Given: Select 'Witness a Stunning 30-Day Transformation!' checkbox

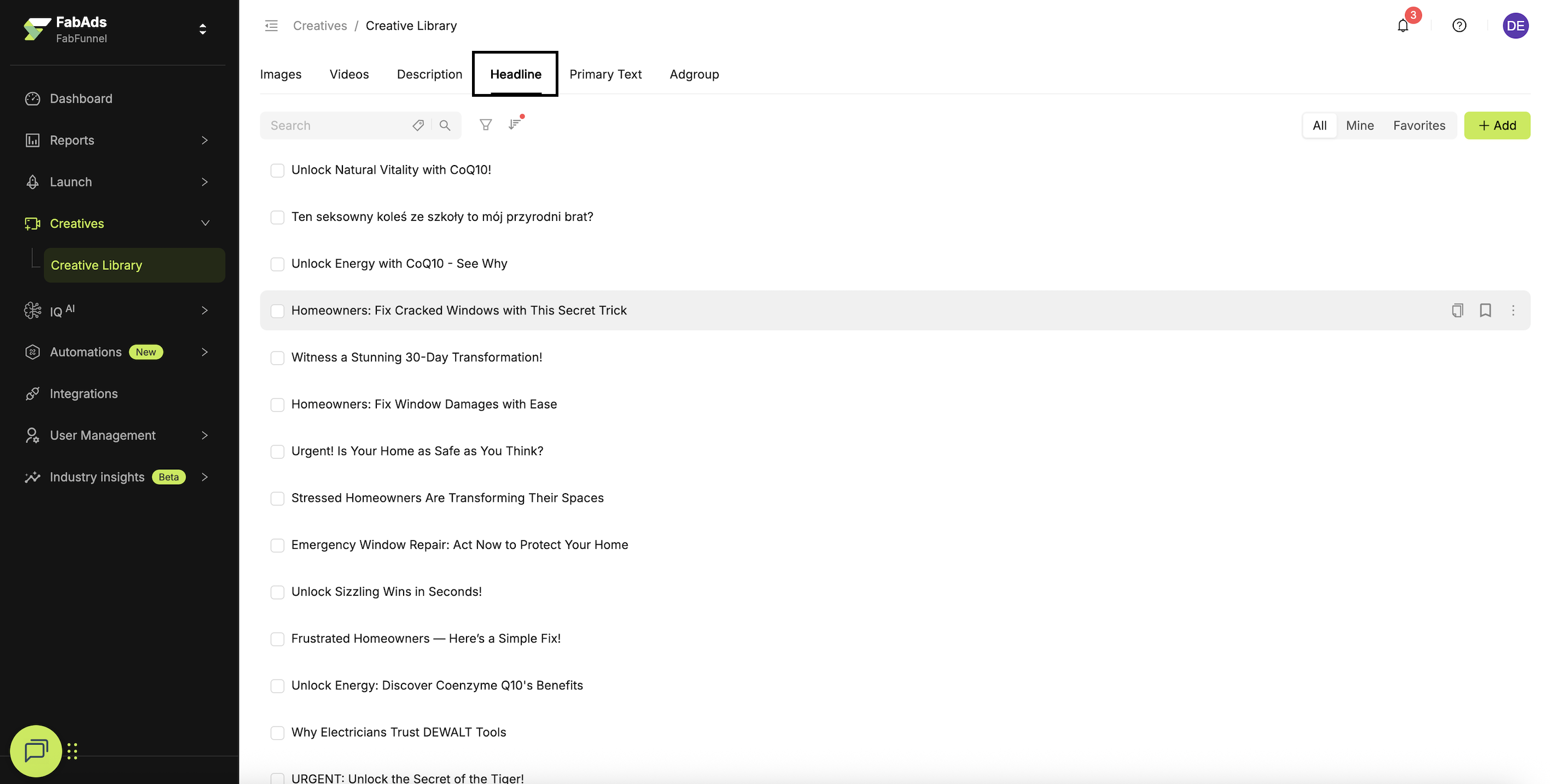Looking at the screenshot, I should (x=277, y=358).
